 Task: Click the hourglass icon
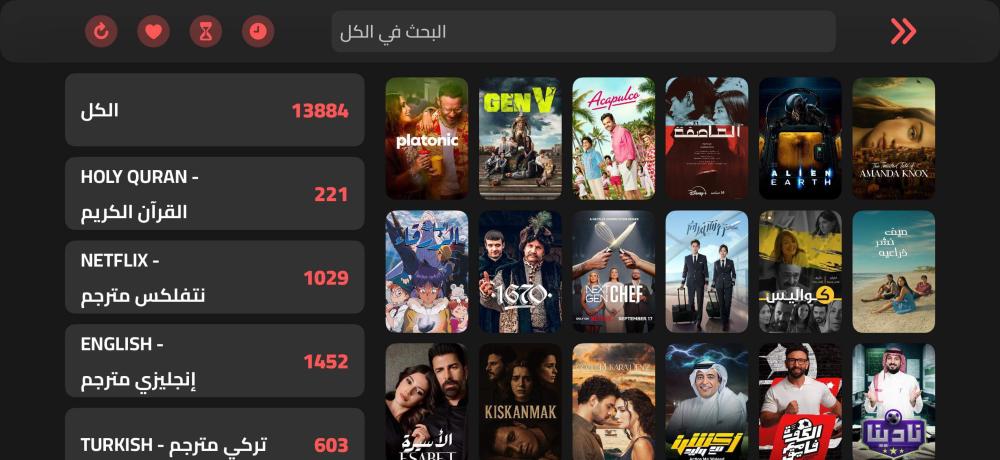click(206, 31)
